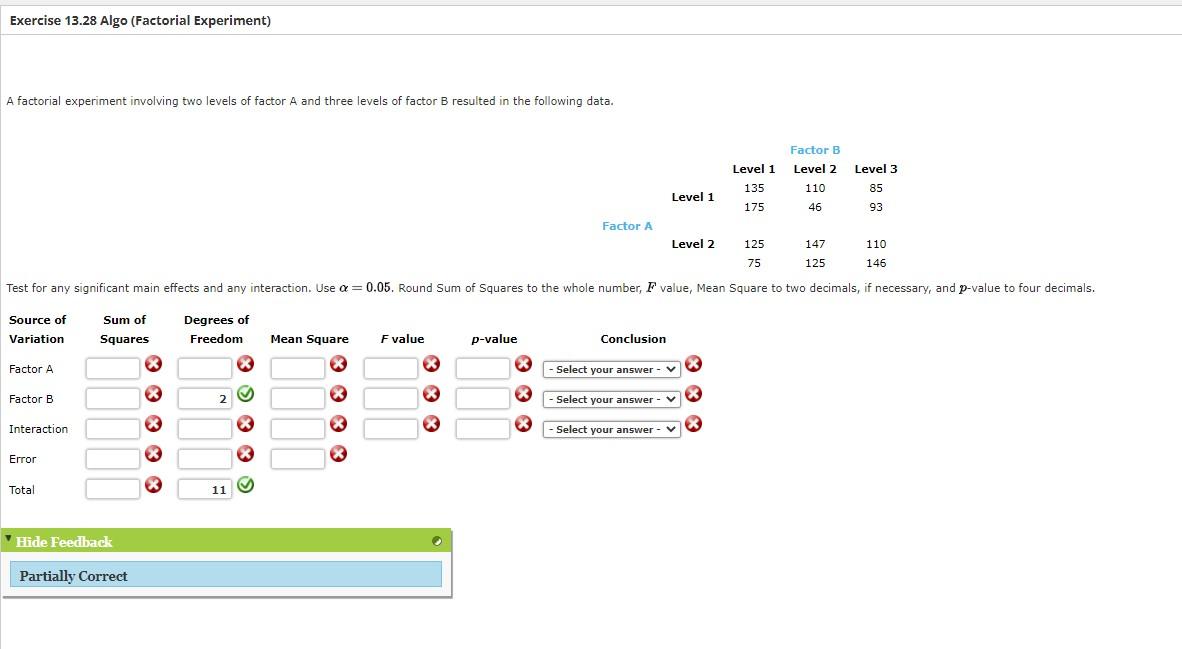The image size is (1182, 649).
Task: Click the incorrect mark beside Factor A Degrees of Freedom
Action: [x=246, y=363]
